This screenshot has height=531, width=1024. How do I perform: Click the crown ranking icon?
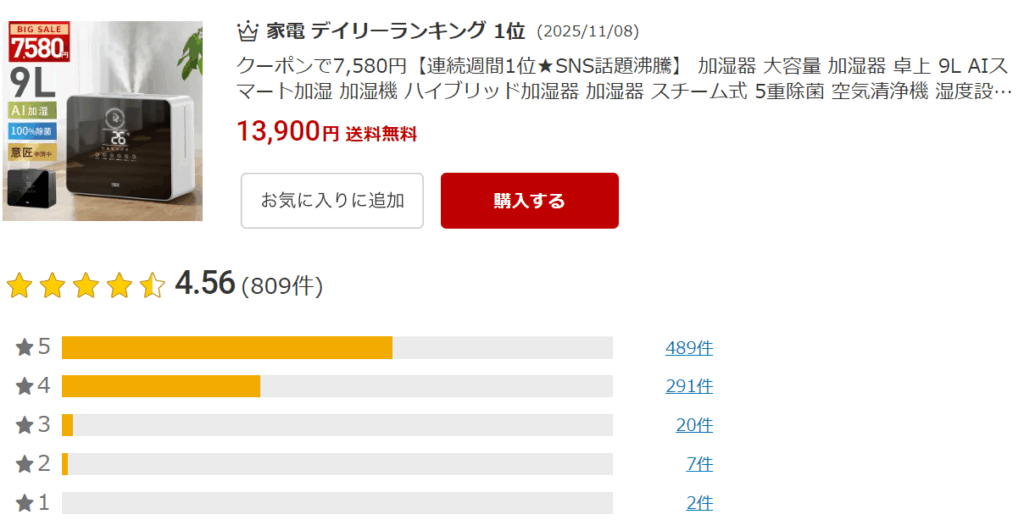(x=247, y=31)
